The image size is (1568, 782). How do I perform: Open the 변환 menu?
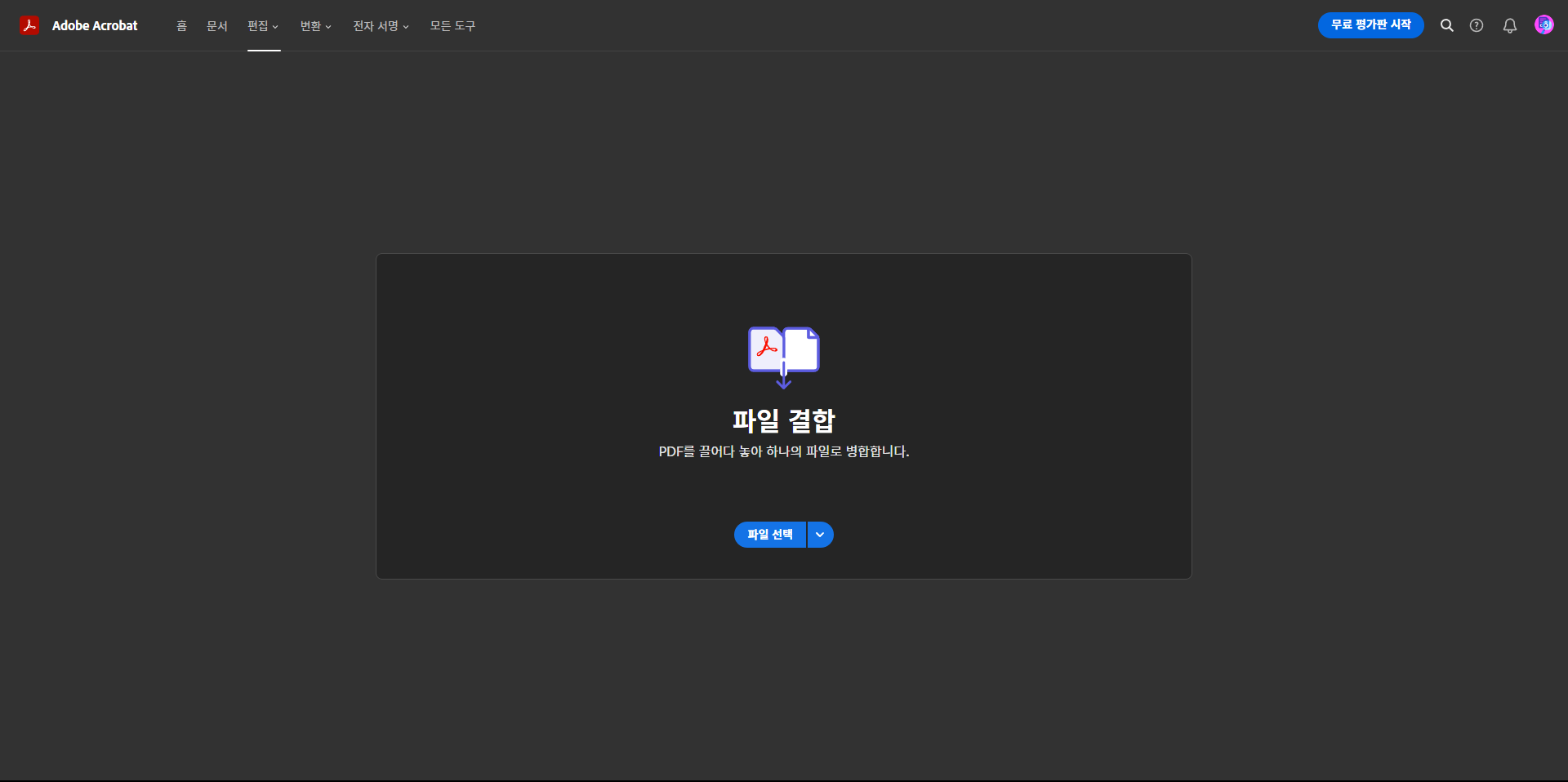pyautogui.click(x=310, y=26)
